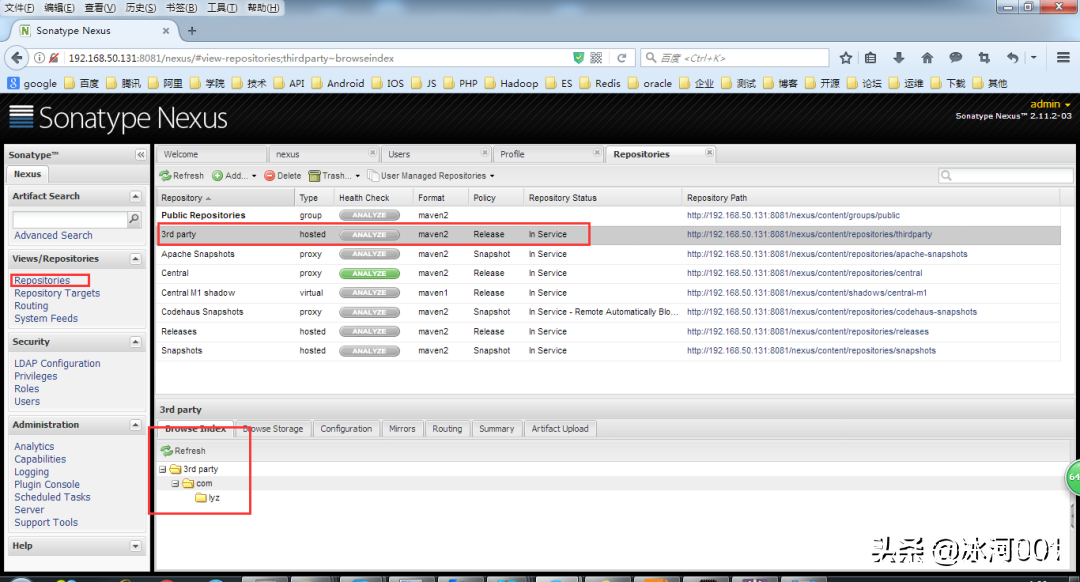
Task: Click the QR code icon in address bar
Action: coord(596,58)
